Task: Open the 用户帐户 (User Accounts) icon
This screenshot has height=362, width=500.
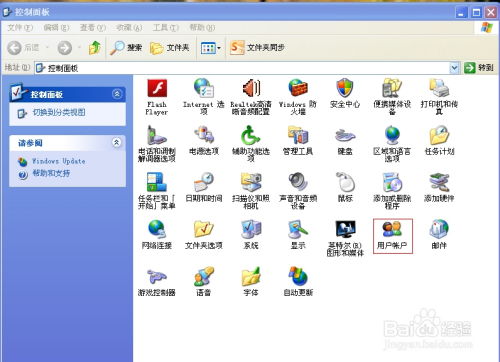Action: [x=392, y=236]
